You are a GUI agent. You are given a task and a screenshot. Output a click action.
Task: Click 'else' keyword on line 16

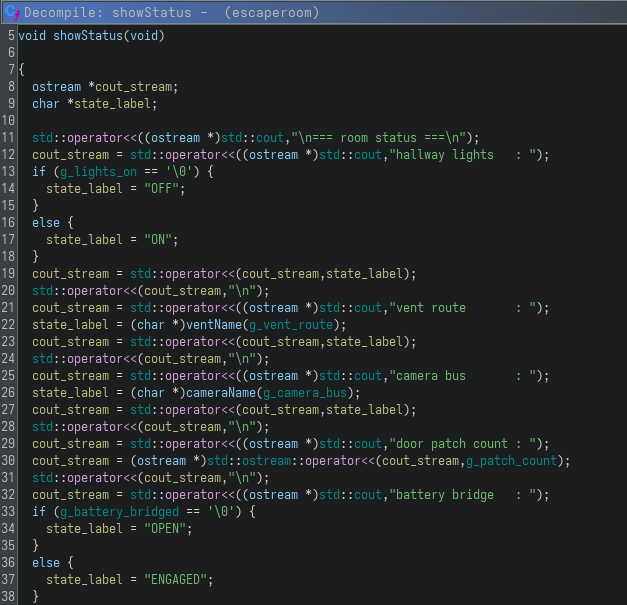(46, 223)
